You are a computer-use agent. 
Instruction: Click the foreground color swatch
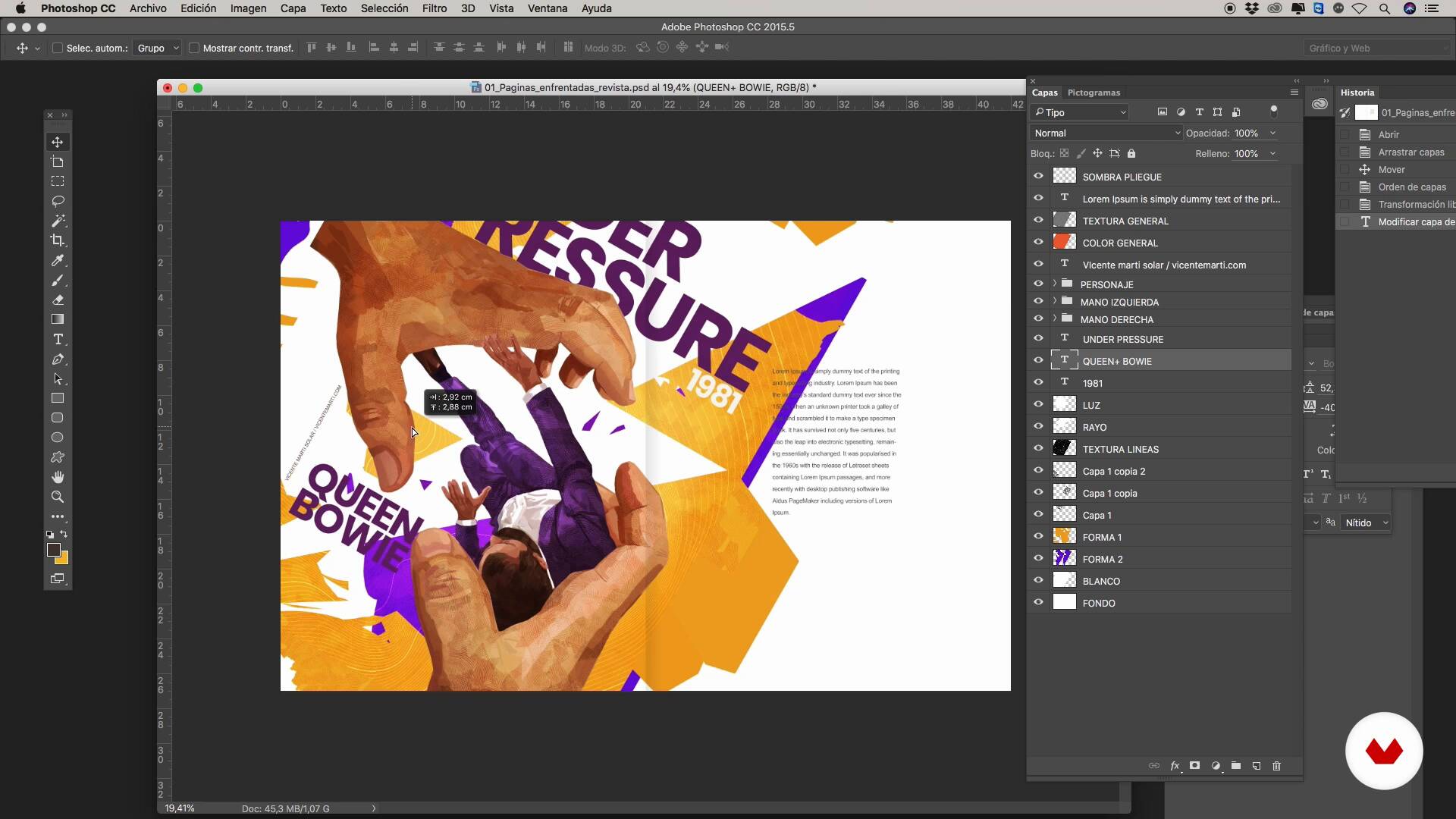(53, 550)
